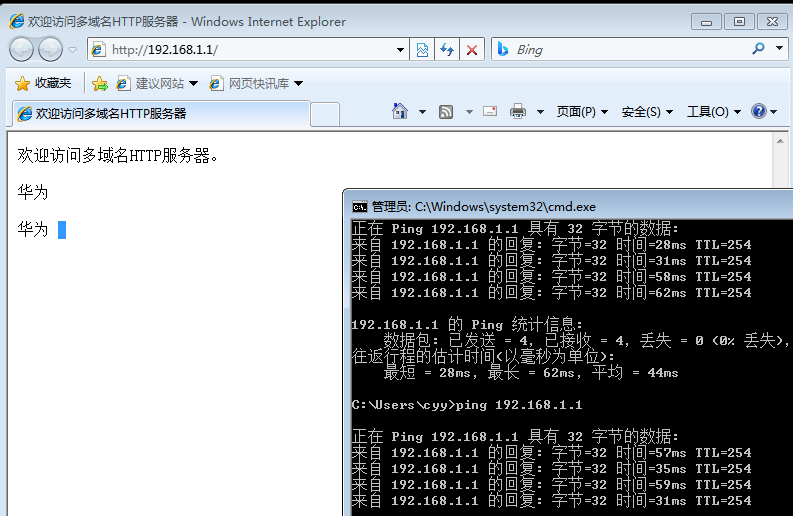Click the Read Mail icon
The image size is (793, 516).
(490, 111)
